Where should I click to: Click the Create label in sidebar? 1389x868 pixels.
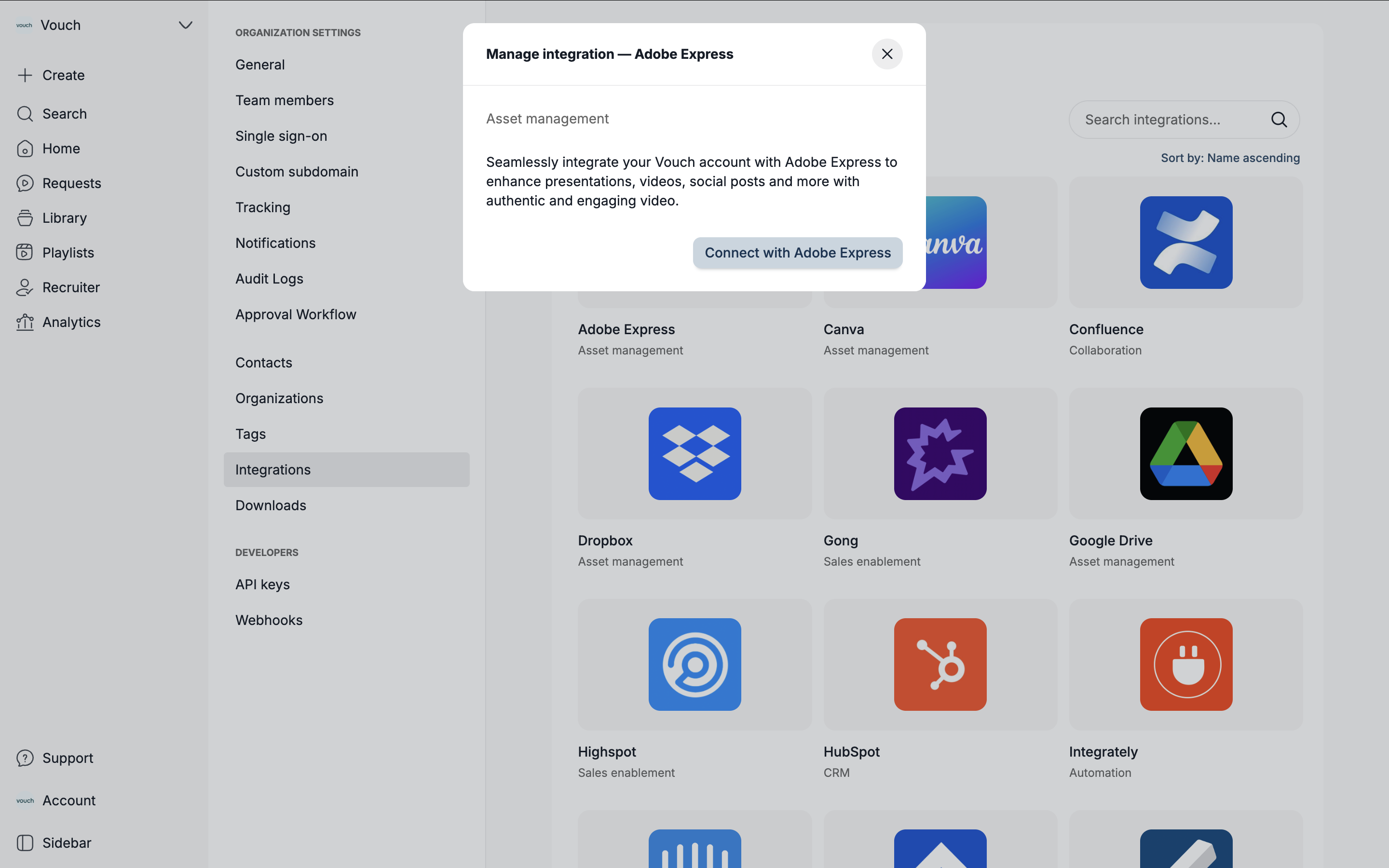[x=63, y=75]
